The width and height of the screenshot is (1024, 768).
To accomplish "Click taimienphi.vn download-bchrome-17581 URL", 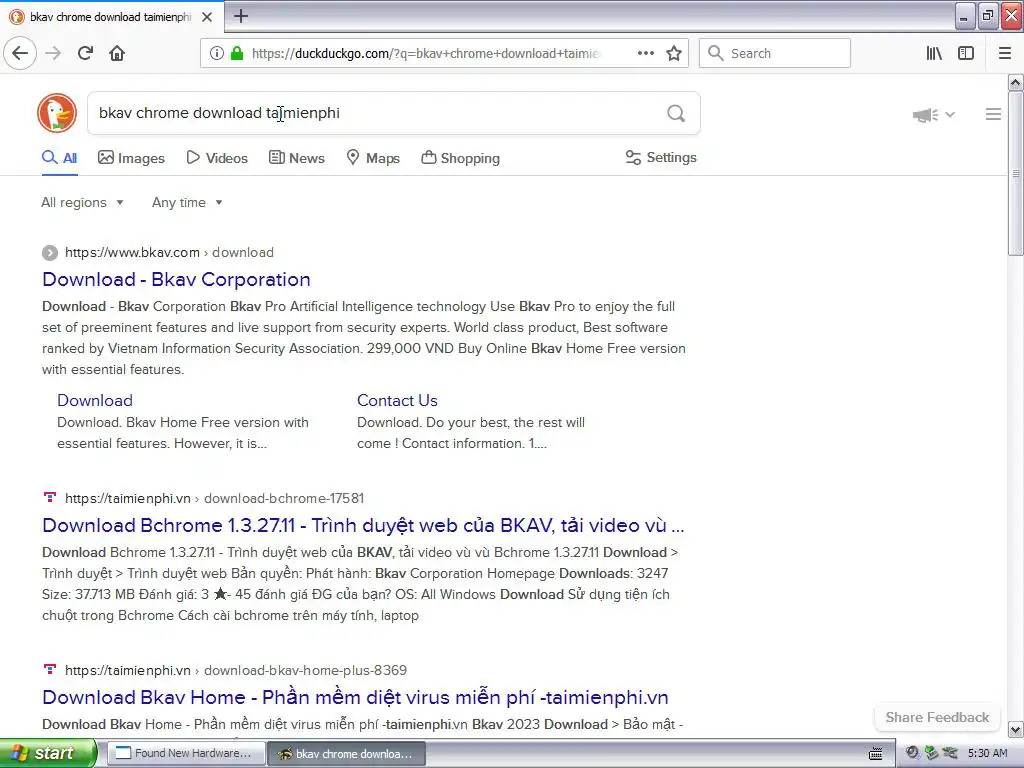I will [x=214, y=498].
